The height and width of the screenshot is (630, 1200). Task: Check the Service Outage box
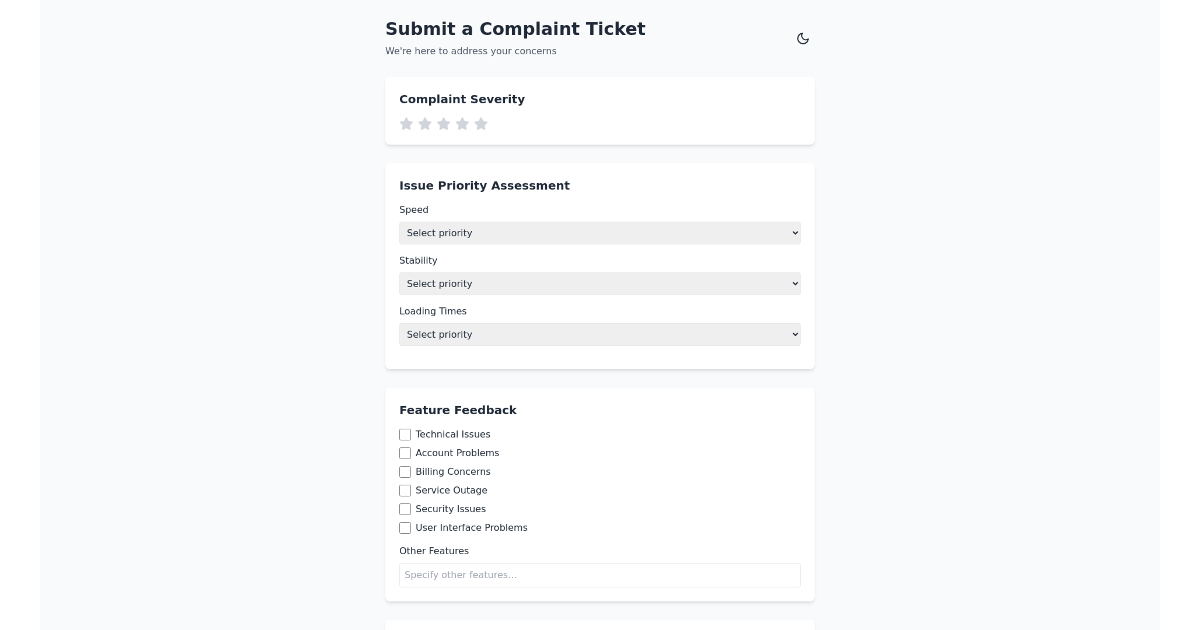tap(405, 490)
